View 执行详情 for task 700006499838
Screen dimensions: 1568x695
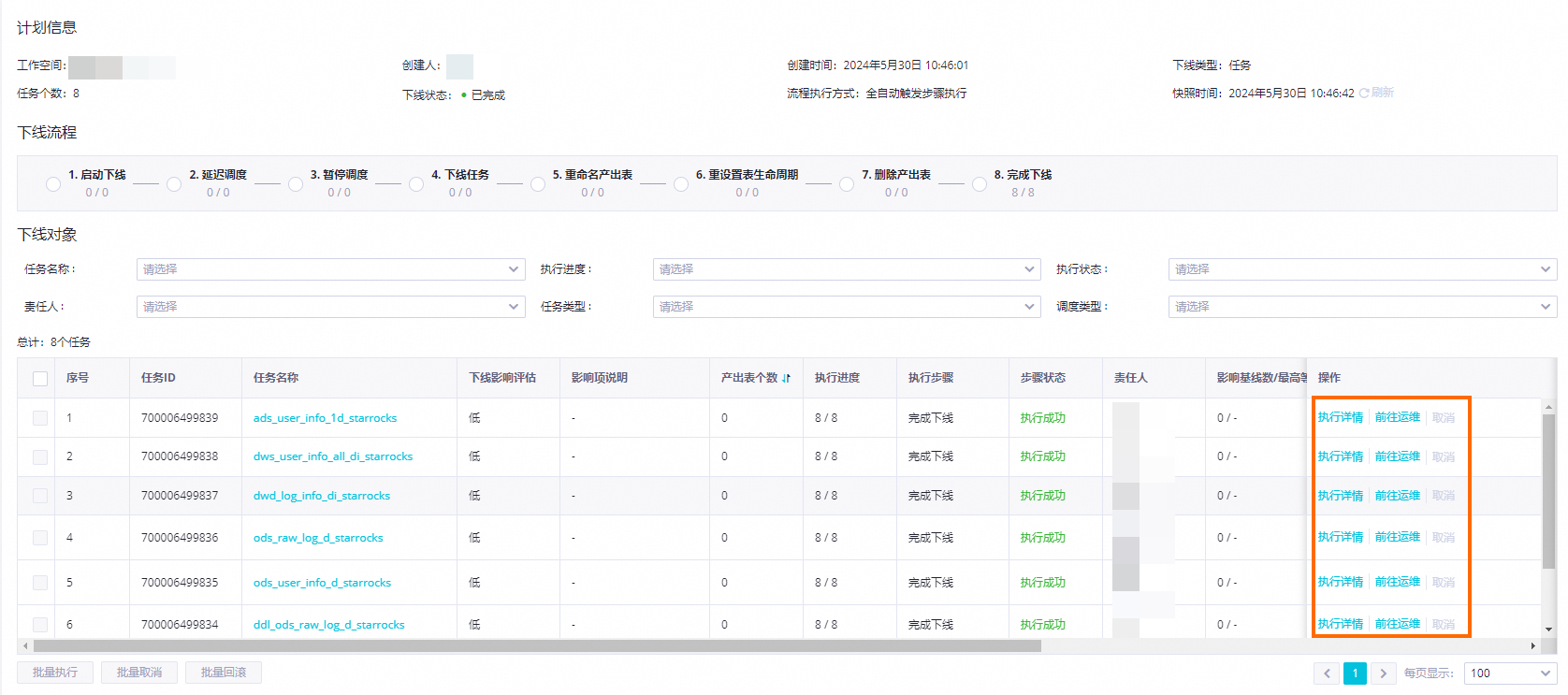click(x=1341, y=456)
